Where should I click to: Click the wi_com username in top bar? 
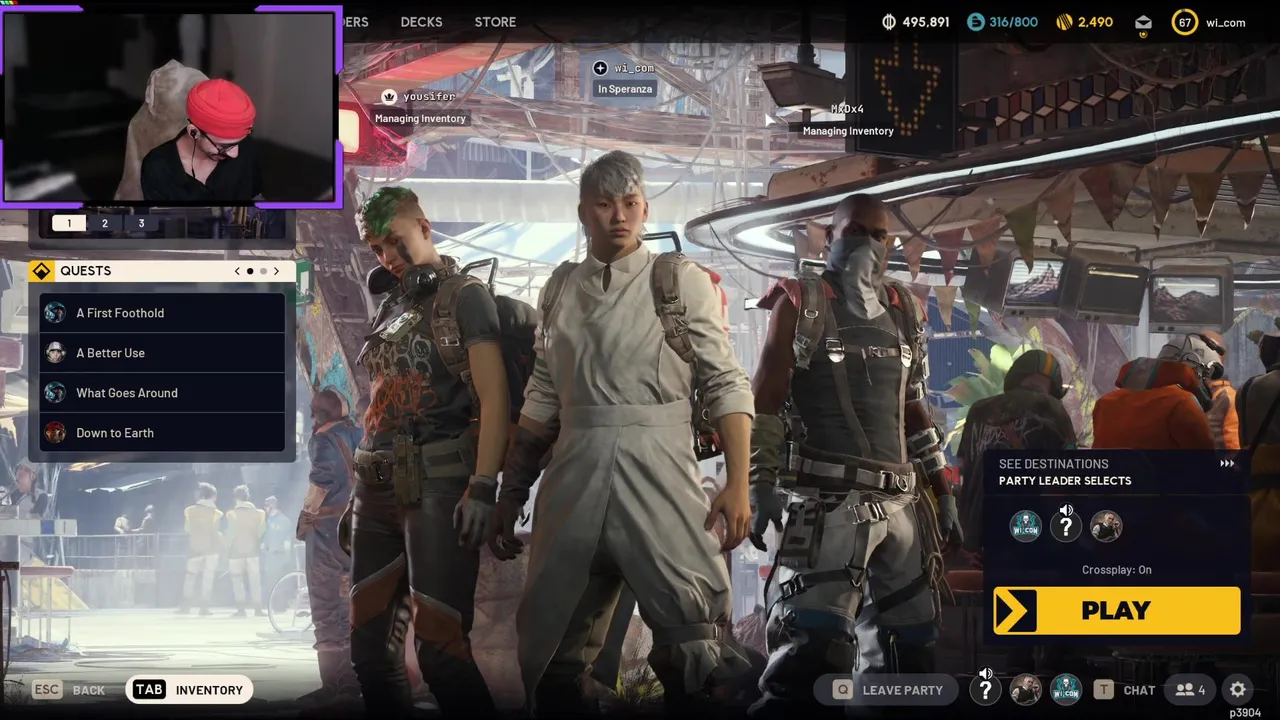[x=1226, y=22]
